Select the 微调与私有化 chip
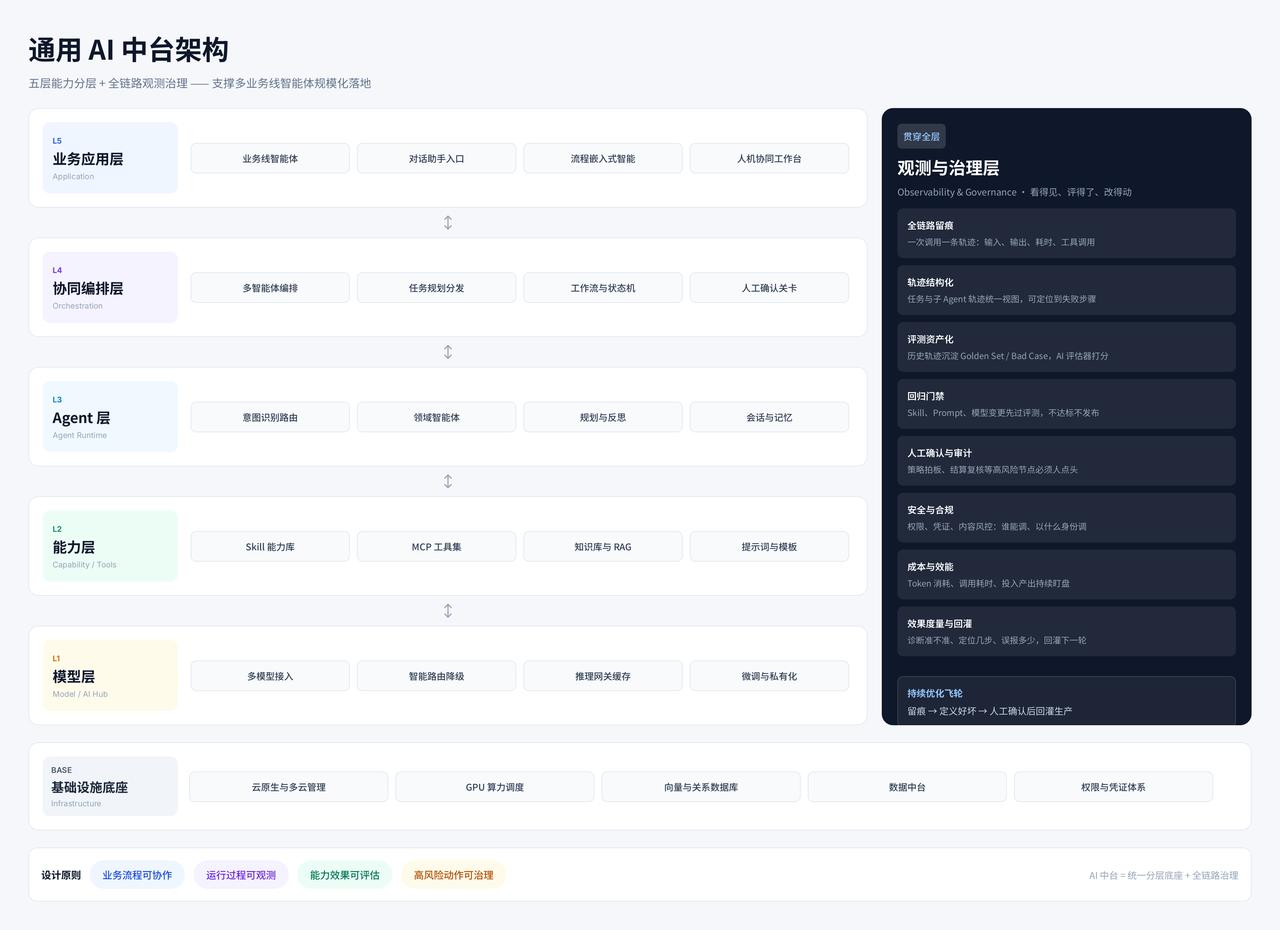The height and width of the screenshot is (930, 1280). (x=769, y=676)
